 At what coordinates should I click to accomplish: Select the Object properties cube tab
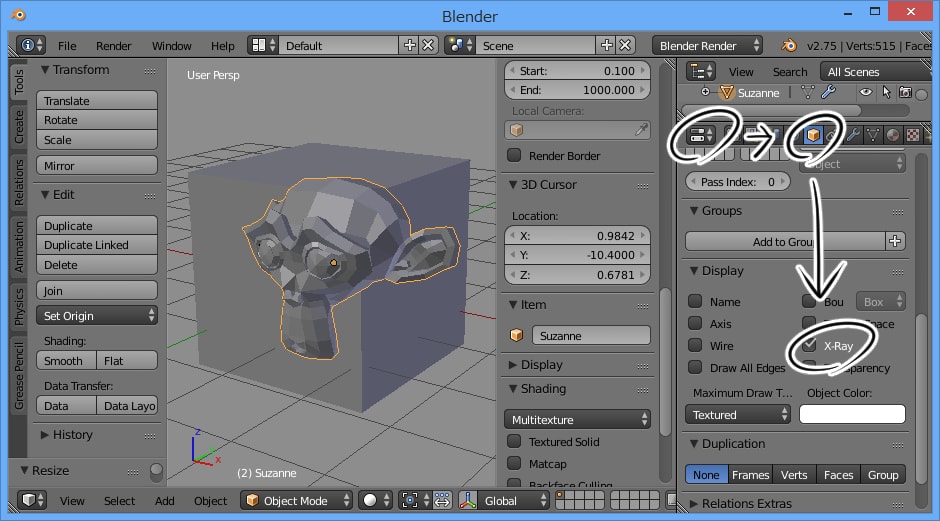pos(813,135)
